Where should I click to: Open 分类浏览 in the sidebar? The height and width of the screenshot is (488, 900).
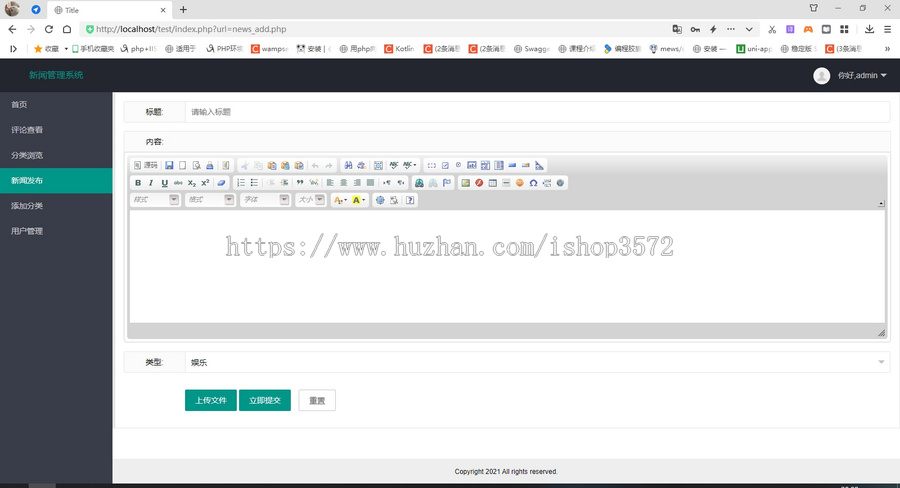click(x=56, y=155)
